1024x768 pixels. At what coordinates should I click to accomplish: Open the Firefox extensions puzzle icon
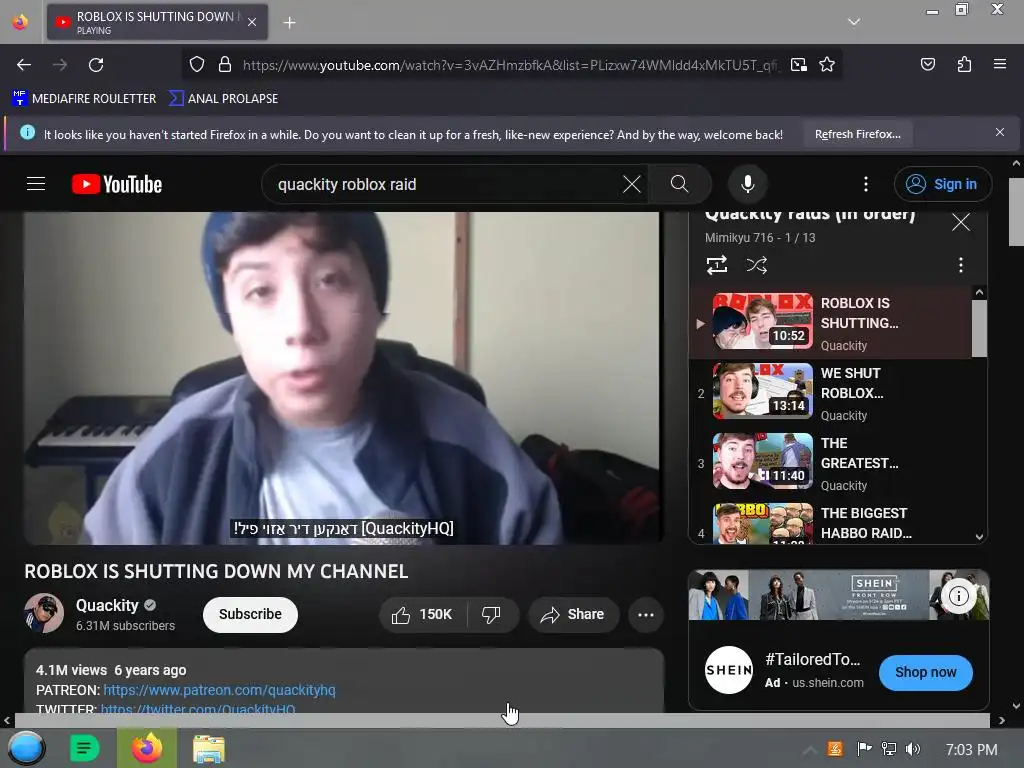pyautogui.click(x=964, y=64)
